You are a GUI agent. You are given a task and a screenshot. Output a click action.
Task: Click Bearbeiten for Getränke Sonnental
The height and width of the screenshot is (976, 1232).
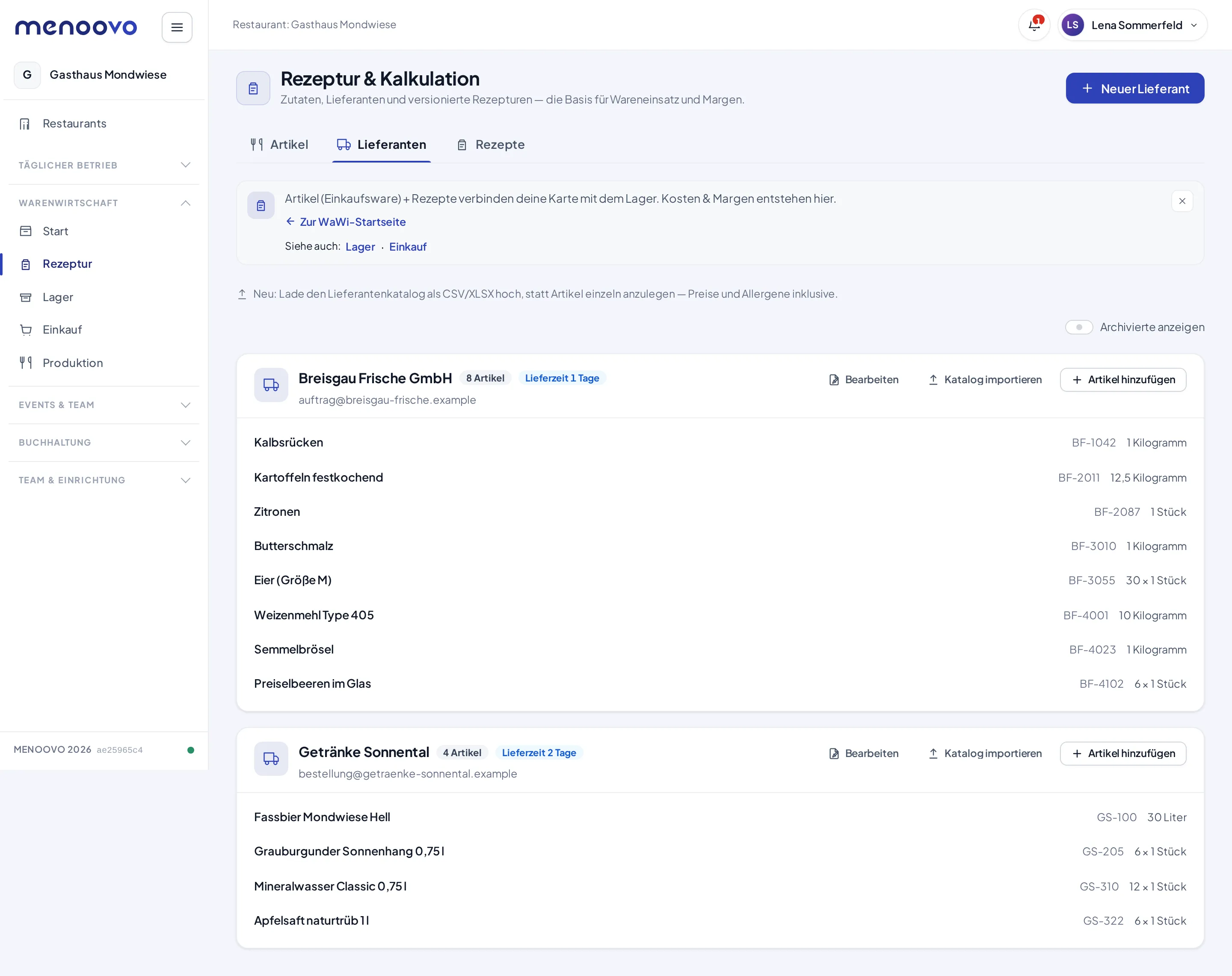[863, 753]
